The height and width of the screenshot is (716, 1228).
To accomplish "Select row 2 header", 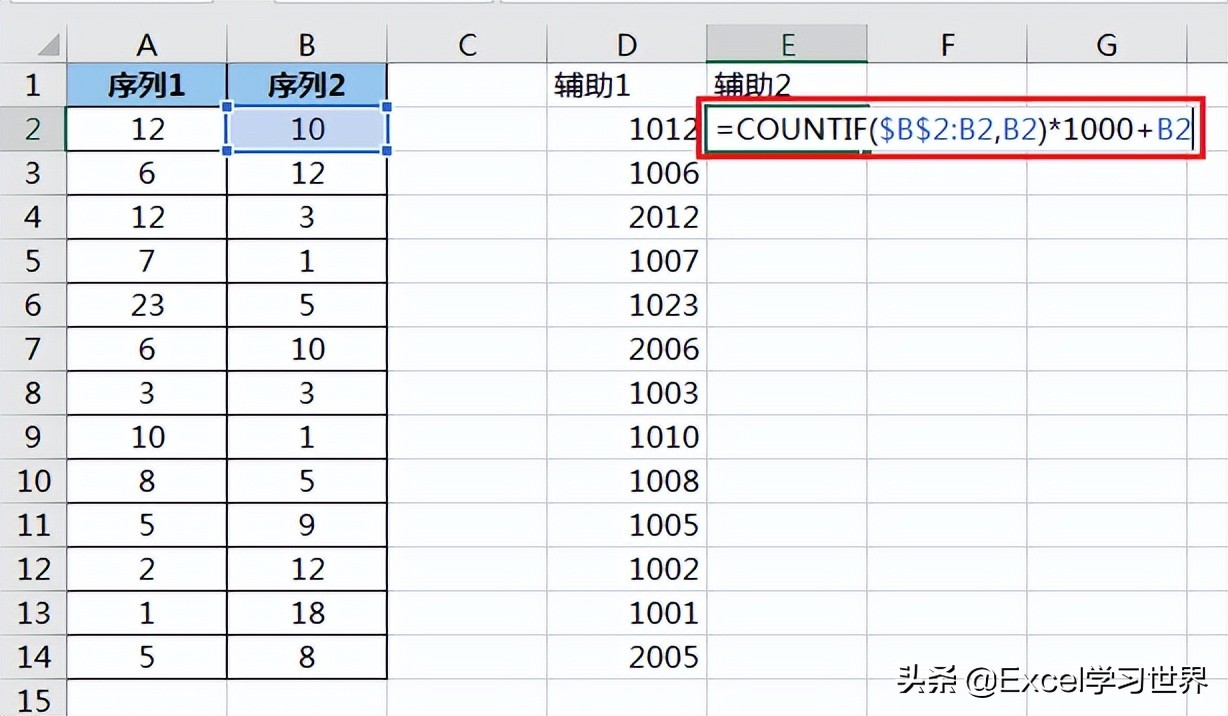I will (x=33, y=129).
